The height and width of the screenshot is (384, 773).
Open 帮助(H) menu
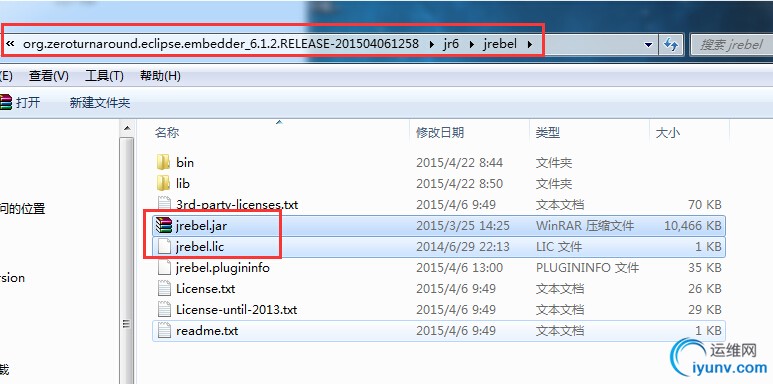click(x=160, y=76)
